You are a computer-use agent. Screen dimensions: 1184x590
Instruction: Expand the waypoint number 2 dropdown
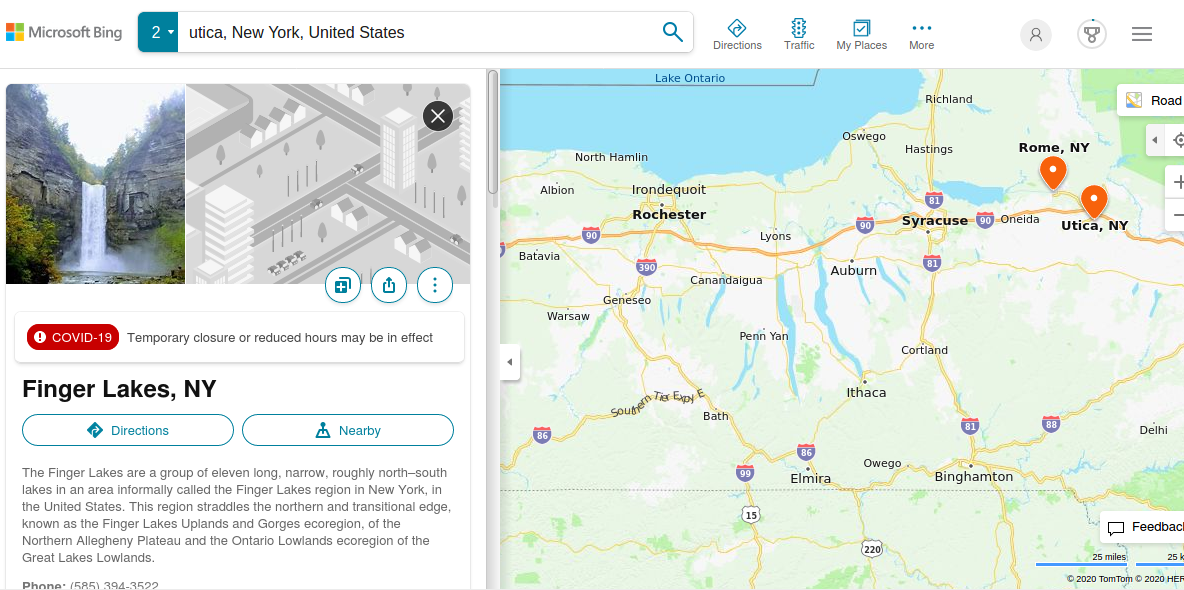pos(158,32)
